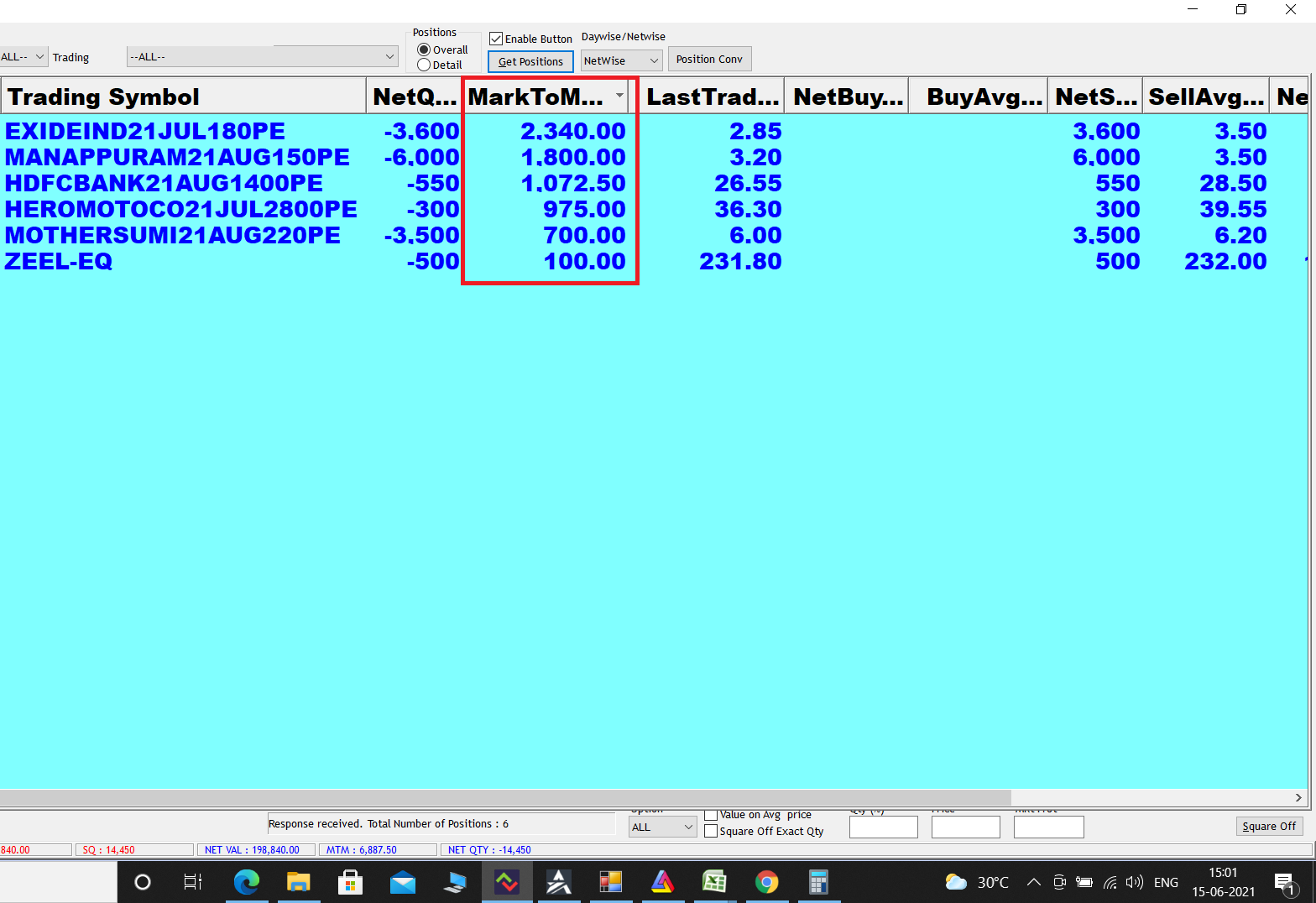Select the active trading terminal taskbar icon

[x=507, y=882]
